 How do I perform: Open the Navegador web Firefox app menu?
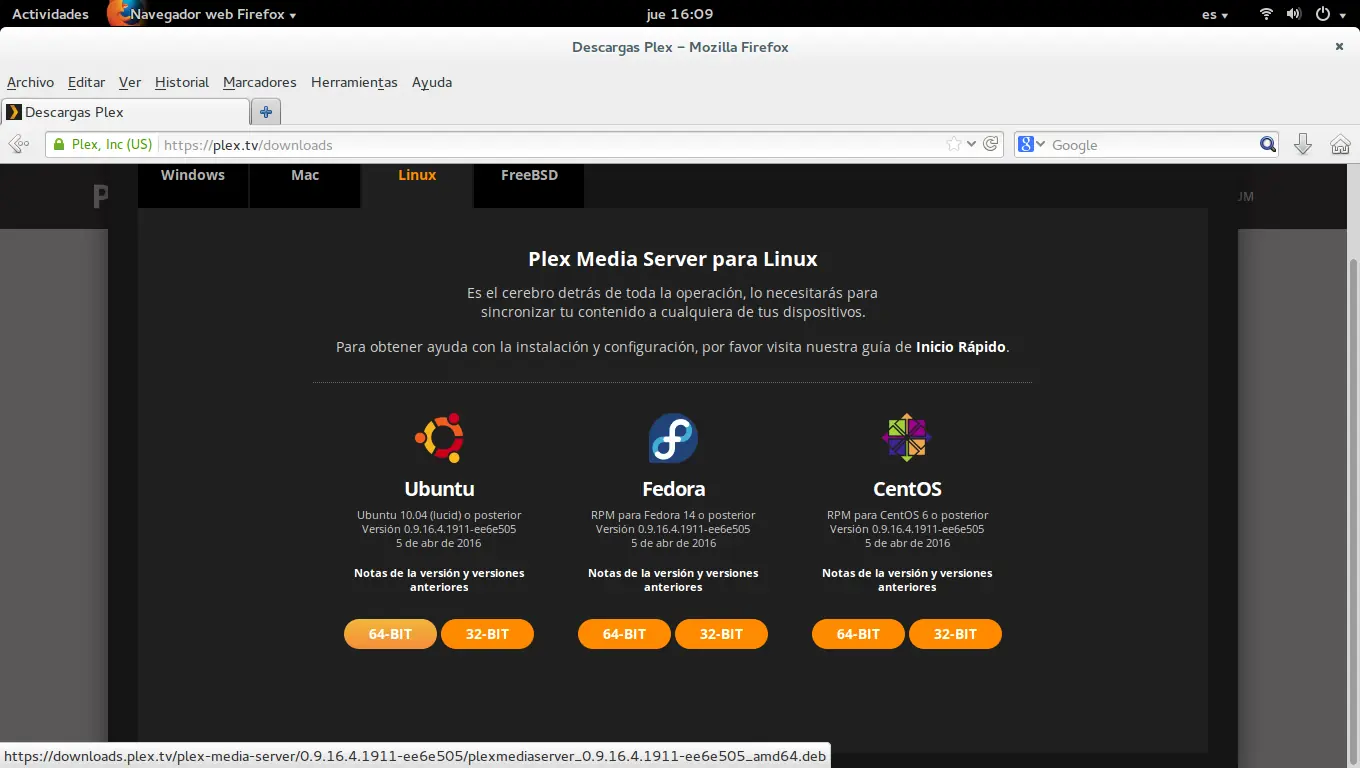click(x=213, y=14)
